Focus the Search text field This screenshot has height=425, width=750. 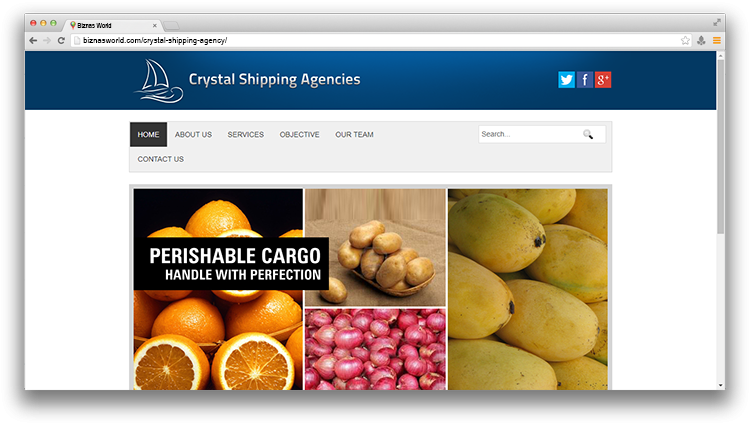530,134
